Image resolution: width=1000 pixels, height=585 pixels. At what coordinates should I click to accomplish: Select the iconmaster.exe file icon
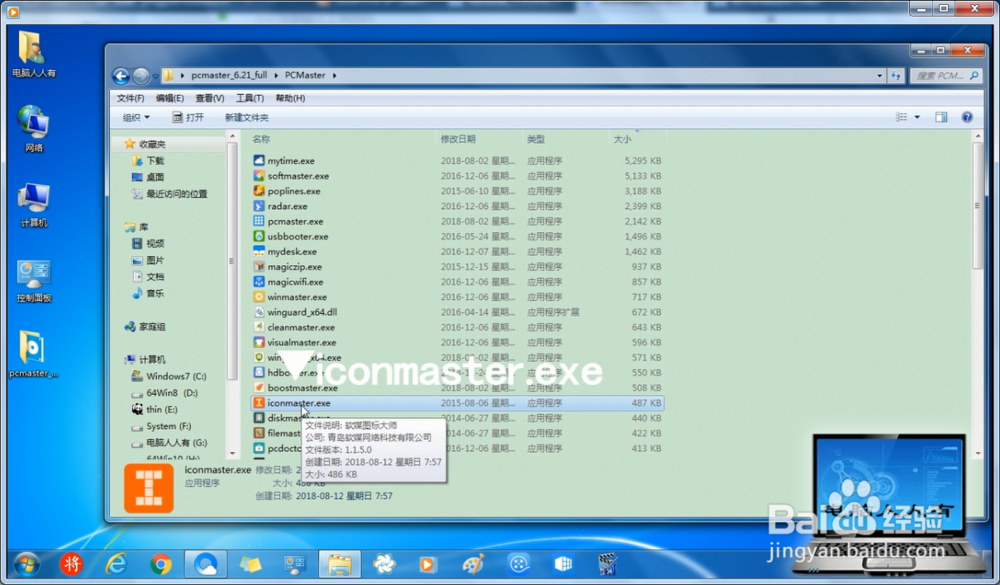click(258, 403)
